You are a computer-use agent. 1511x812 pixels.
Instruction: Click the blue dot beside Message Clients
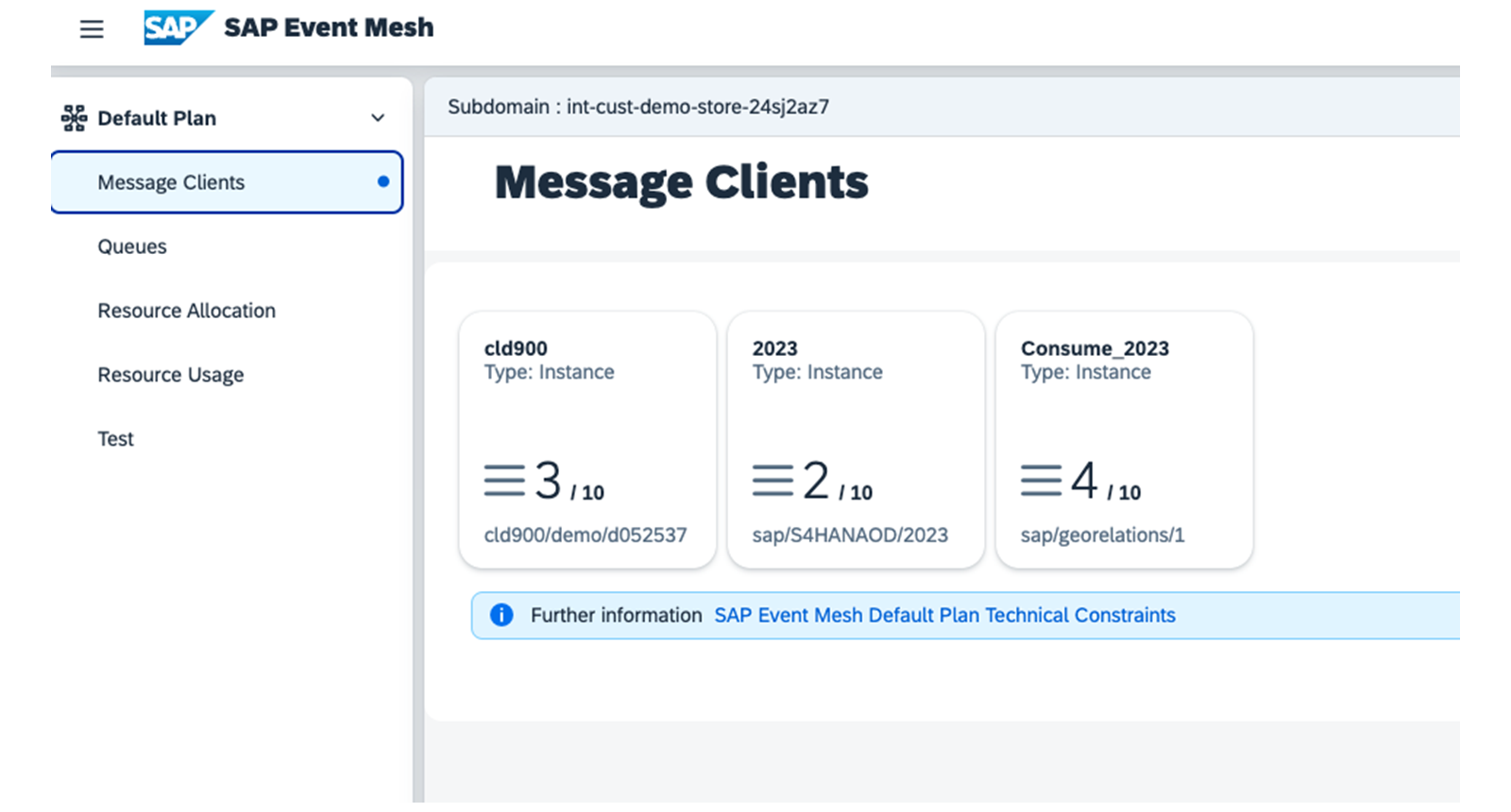pyautogui.click(x=383, y=181)
